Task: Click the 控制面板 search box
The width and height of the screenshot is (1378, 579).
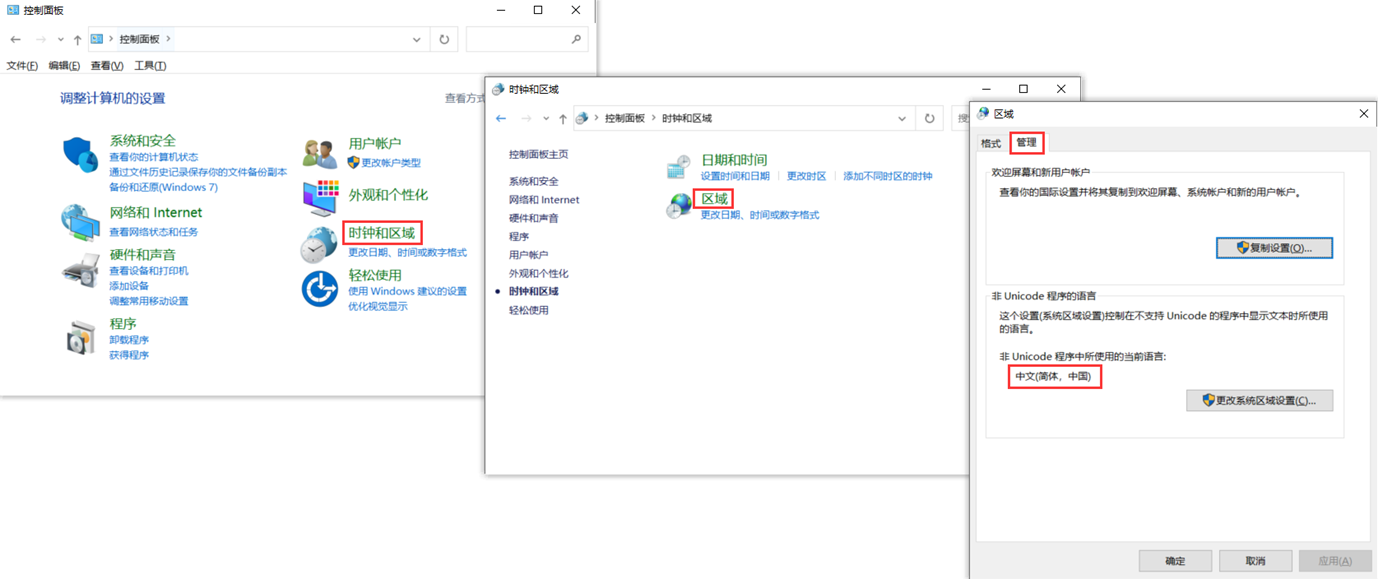Action: click(x=518, y=40)
